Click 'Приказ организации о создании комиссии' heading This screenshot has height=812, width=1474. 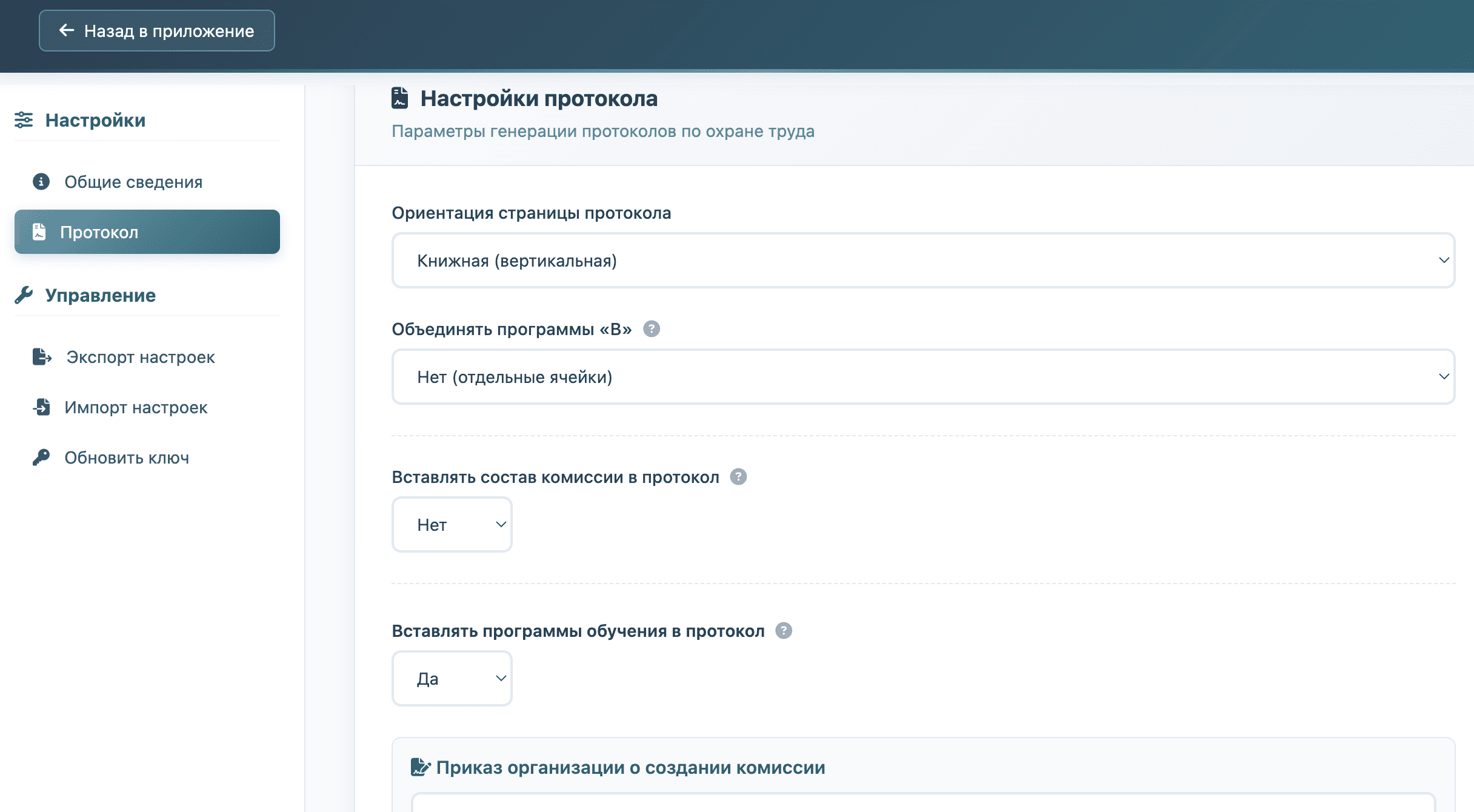(x=631, y=768)
